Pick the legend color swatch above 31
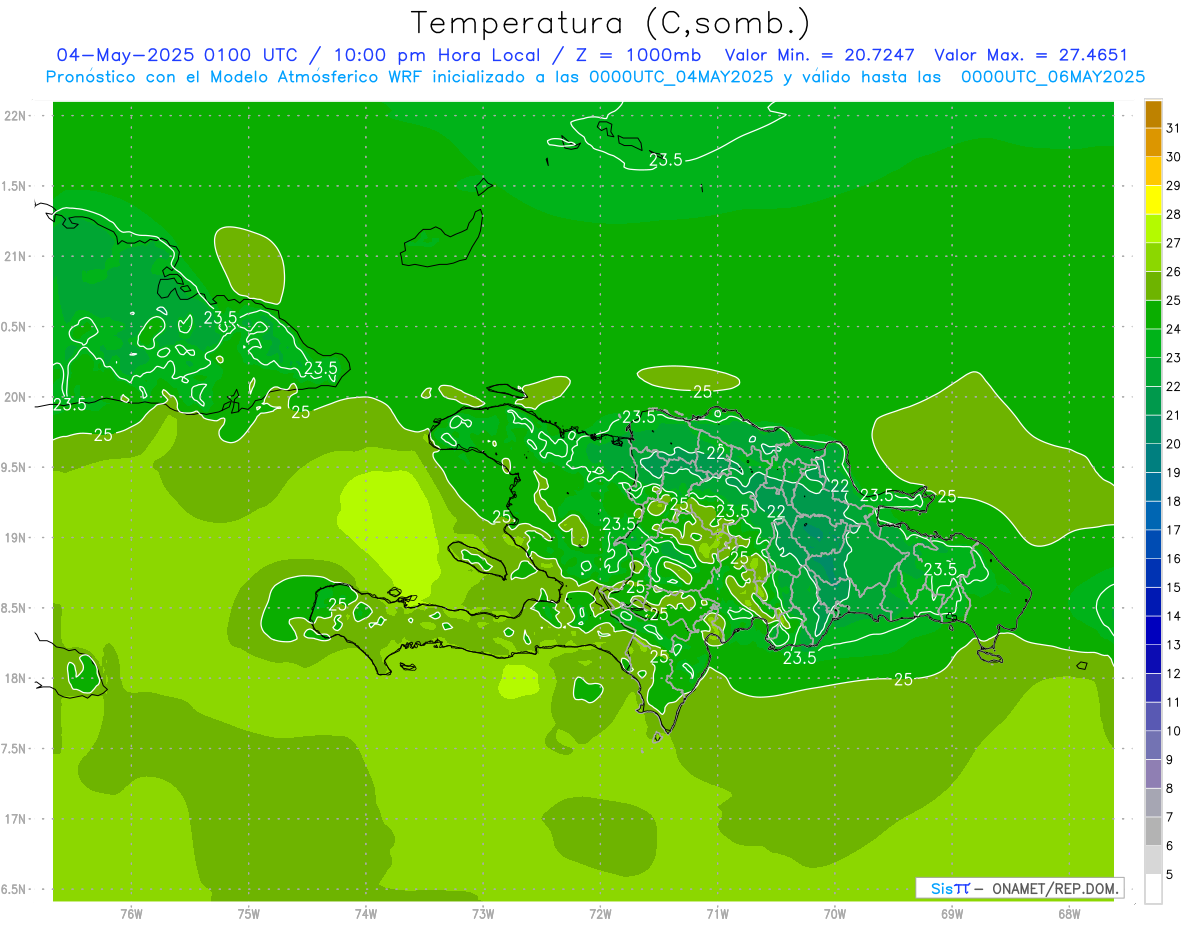 click(1153, 114)
